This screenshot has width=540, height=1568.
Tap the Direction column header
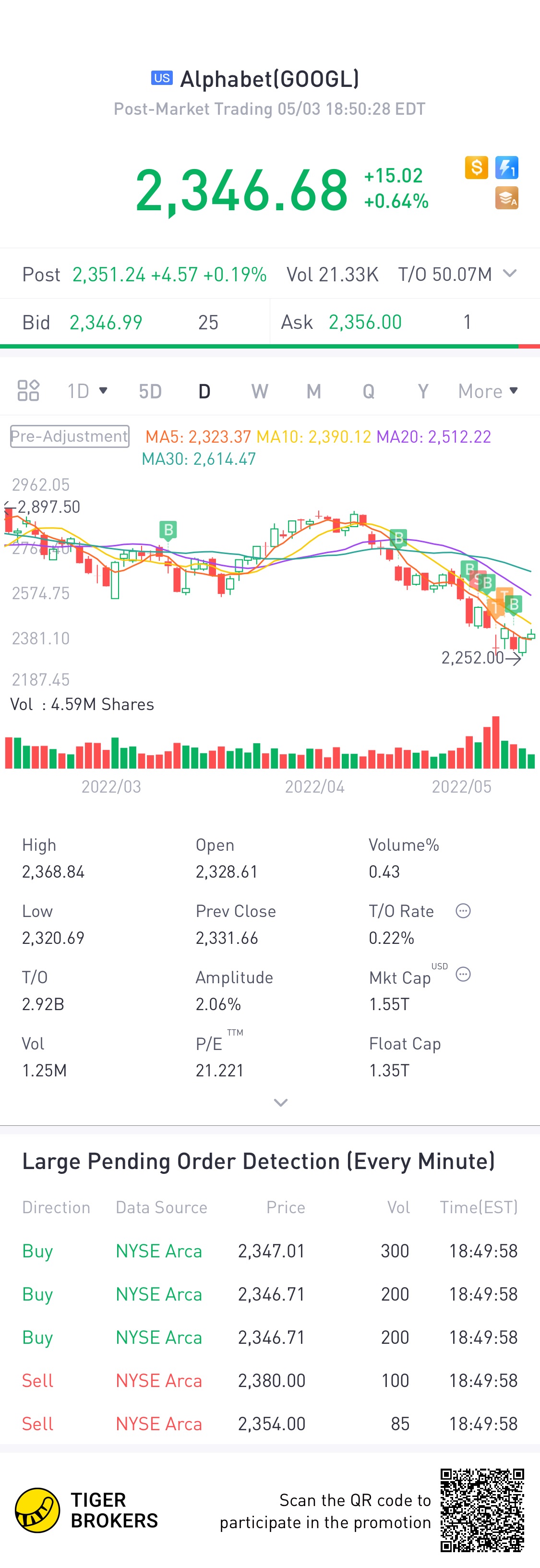click(56, 1207)
